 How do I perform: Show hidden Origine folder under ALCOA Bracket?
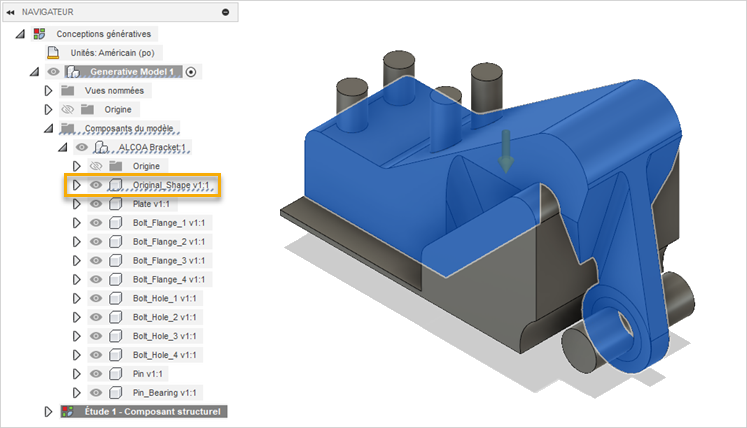pyautogui.click(x=96, y=166)
